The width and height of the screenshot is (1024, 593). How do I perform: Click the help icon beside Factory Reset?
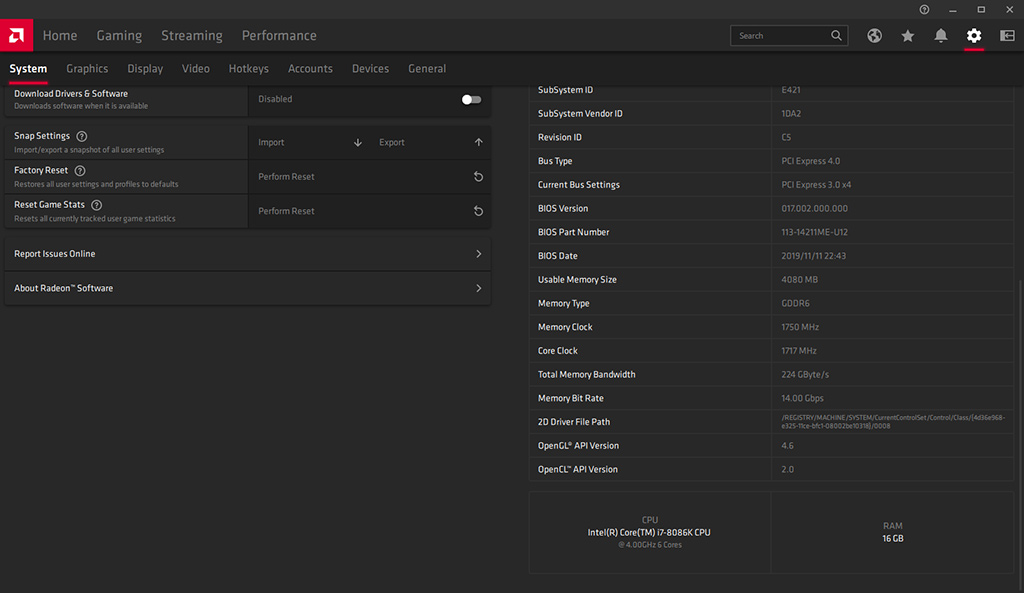(80, 171)
